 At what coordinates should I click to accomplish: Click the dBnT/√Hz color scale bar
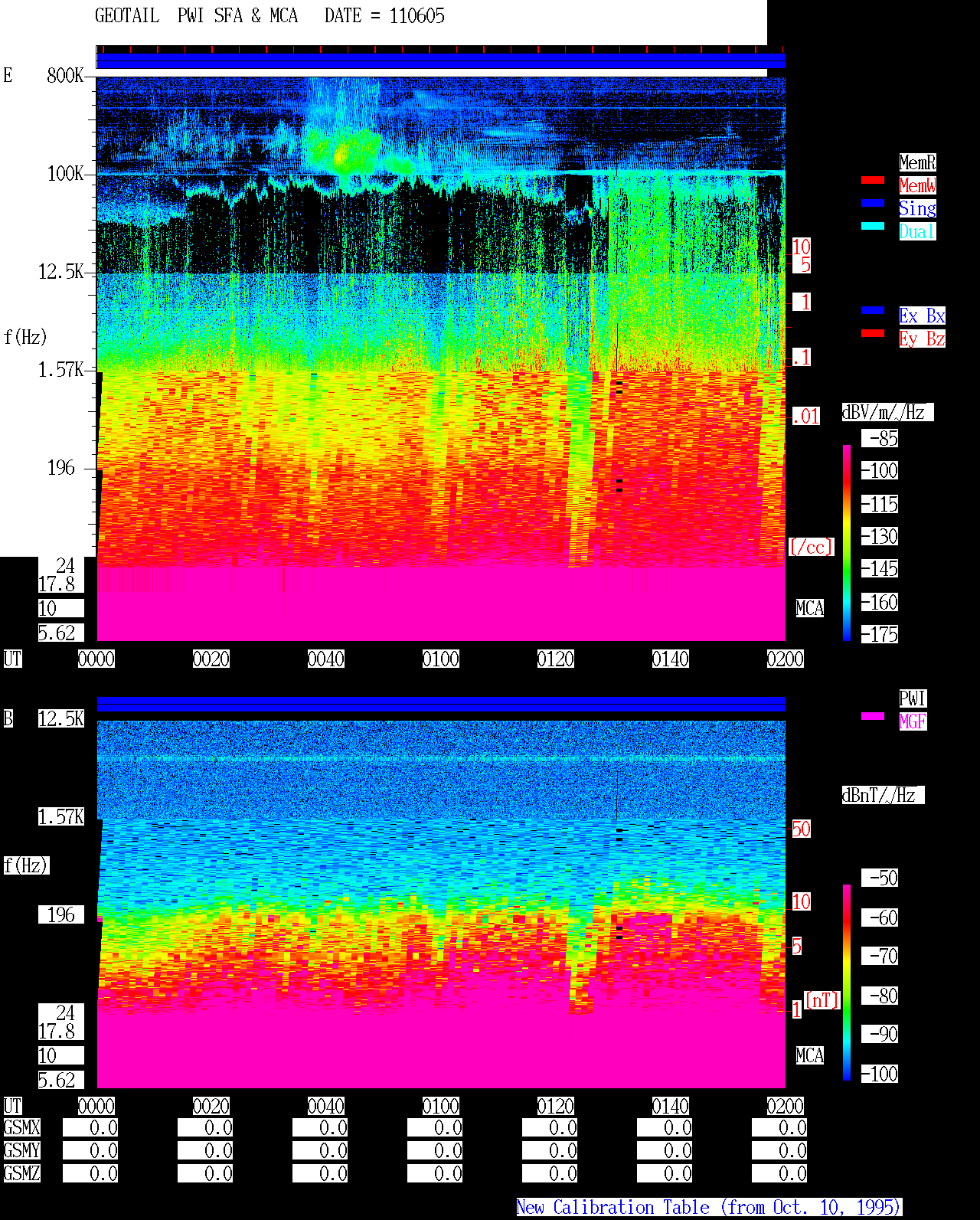tap(847, 983)
